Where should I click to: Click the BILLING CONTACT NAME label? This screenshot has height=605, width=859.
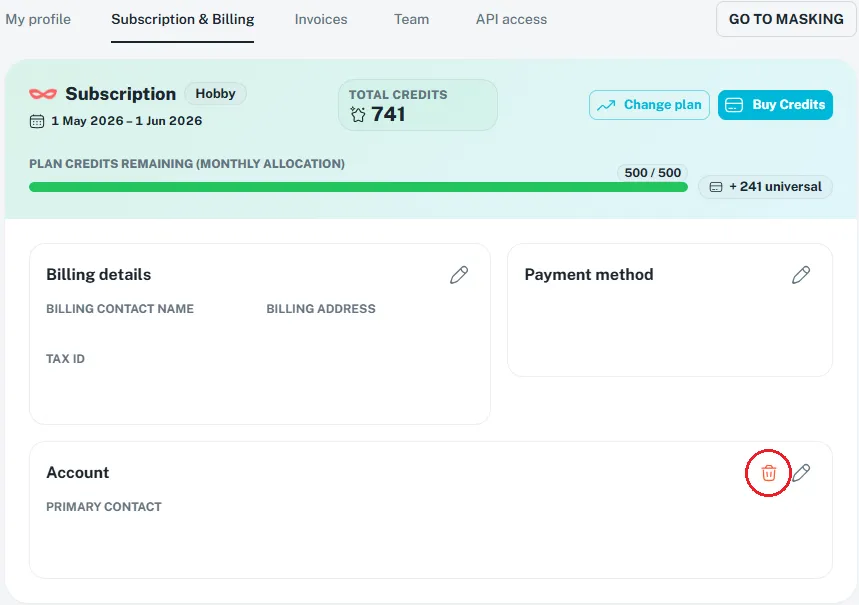coord(120,309)
